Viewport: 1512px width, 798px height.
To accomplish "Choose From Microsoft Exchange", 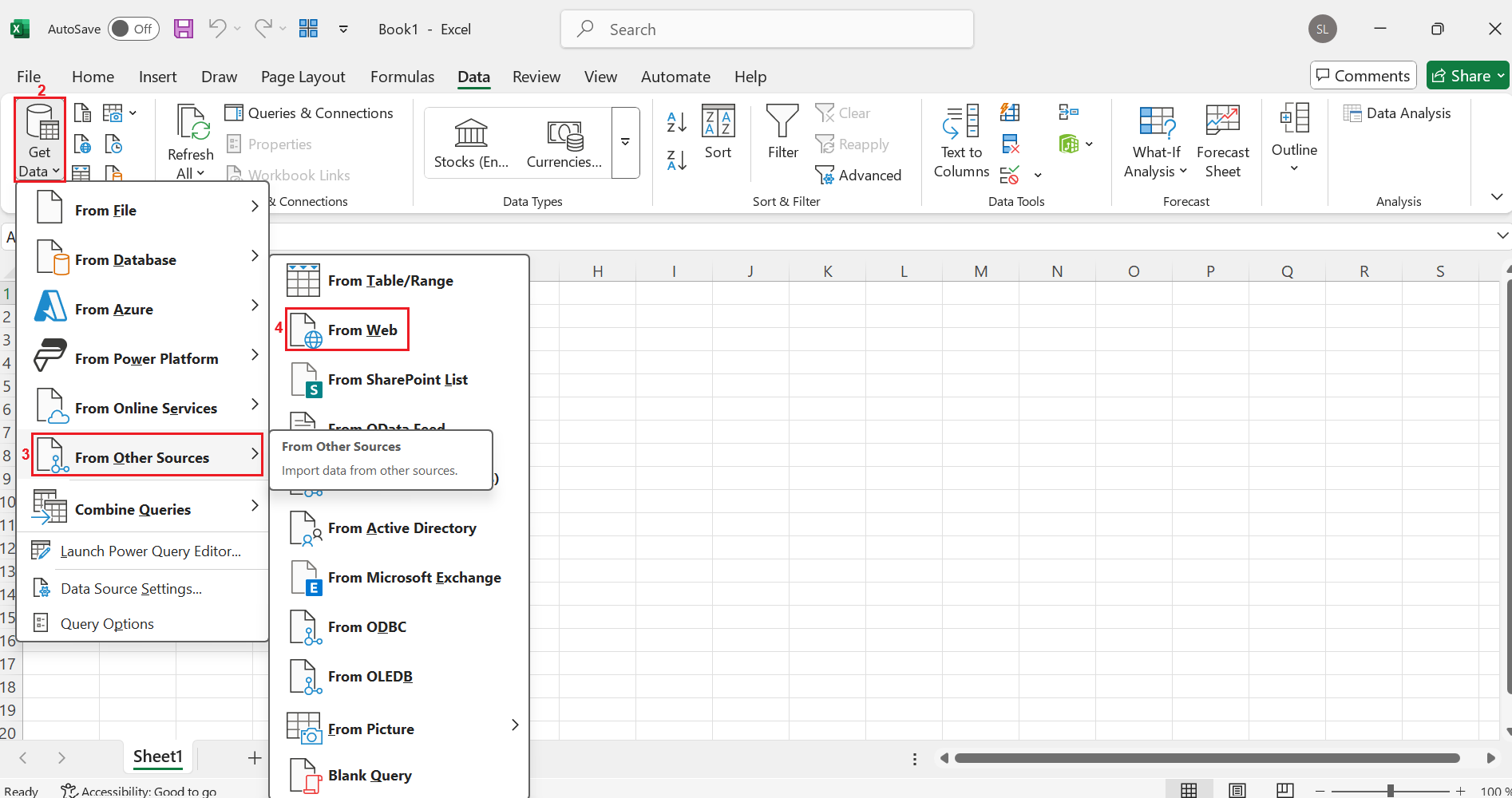I will tap(399, 577).
